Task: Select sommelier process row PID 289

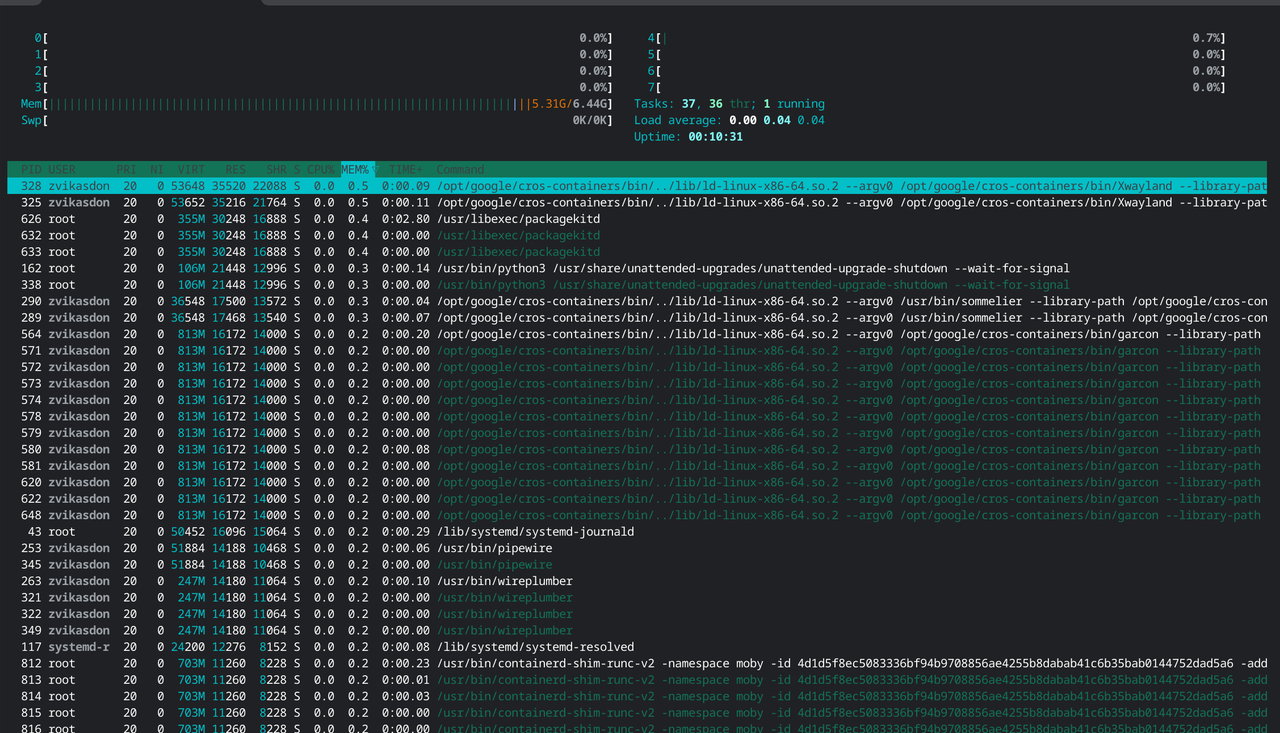Action: point(637,317)
